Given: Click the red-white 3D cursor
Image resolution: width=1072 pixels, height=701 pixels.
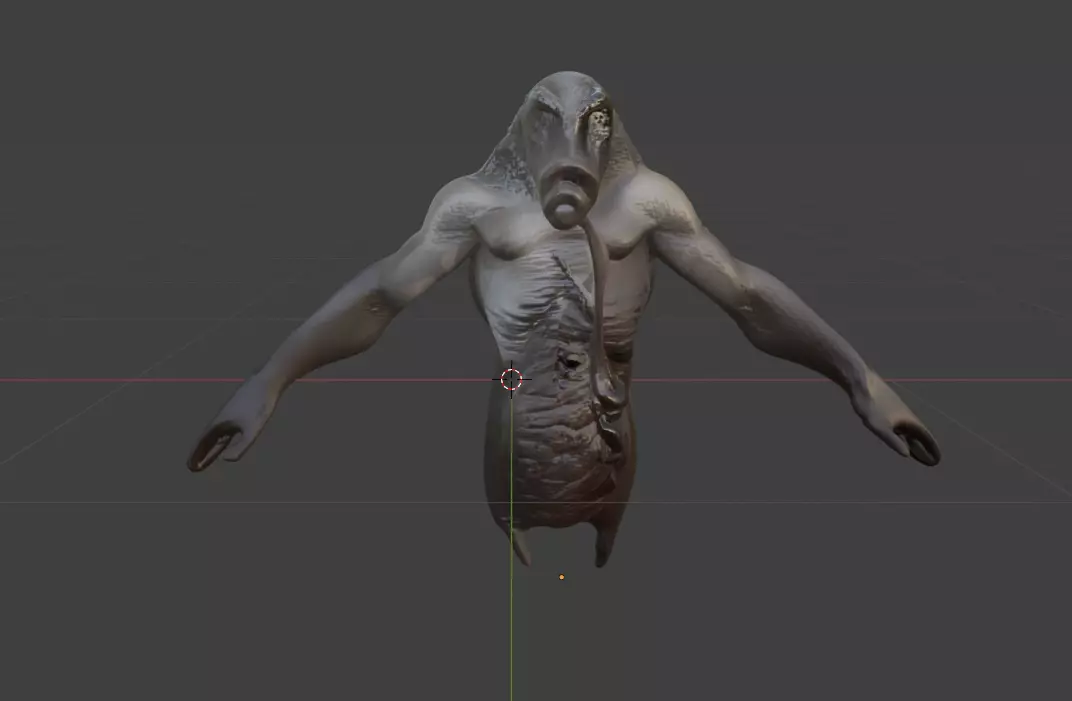Looking at the screenshot, I should 511,379.
